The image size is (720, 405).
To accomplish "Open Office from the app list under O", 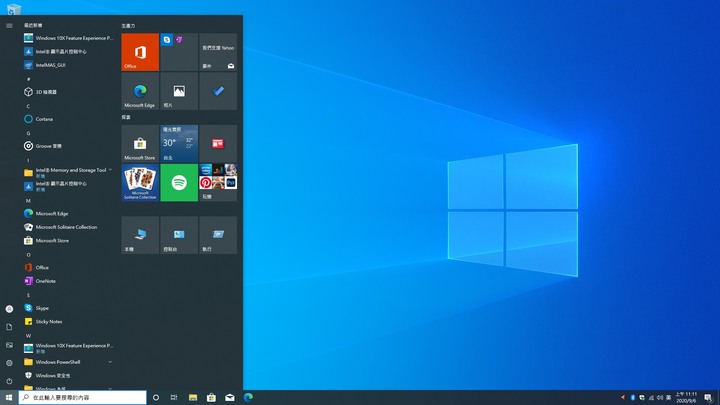I will click(68, 267).
